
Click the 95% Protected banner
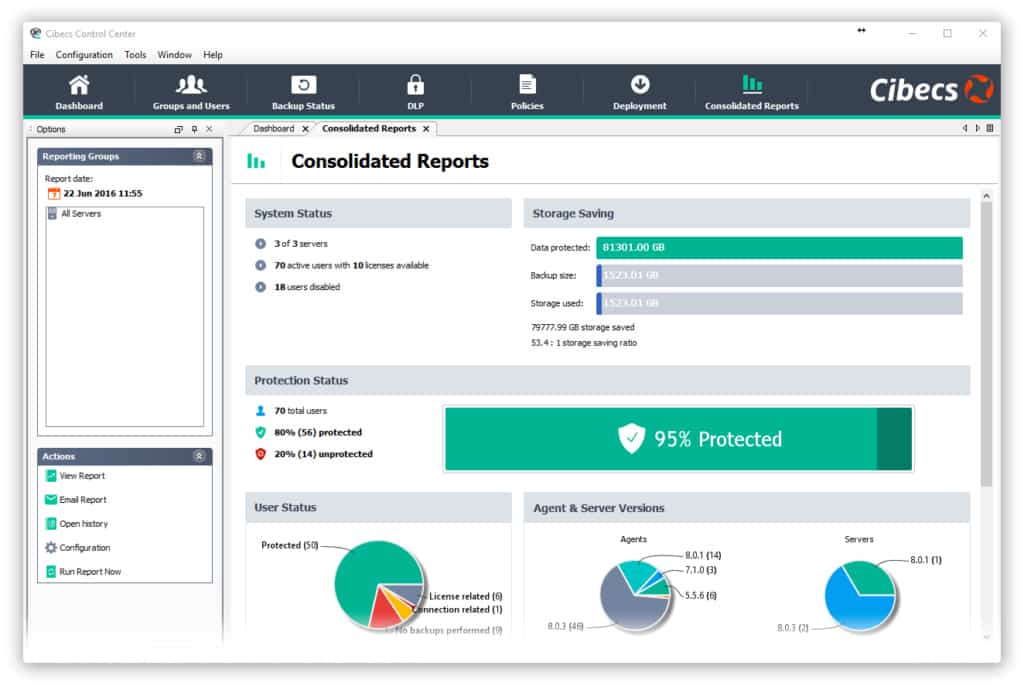tap(678, 439)
